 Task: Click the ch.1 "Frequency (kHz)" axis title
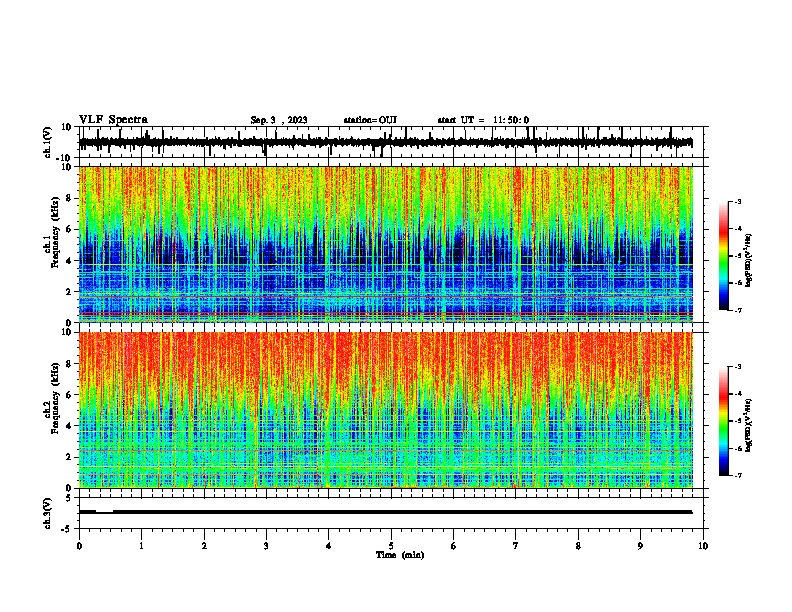[53, 233]
